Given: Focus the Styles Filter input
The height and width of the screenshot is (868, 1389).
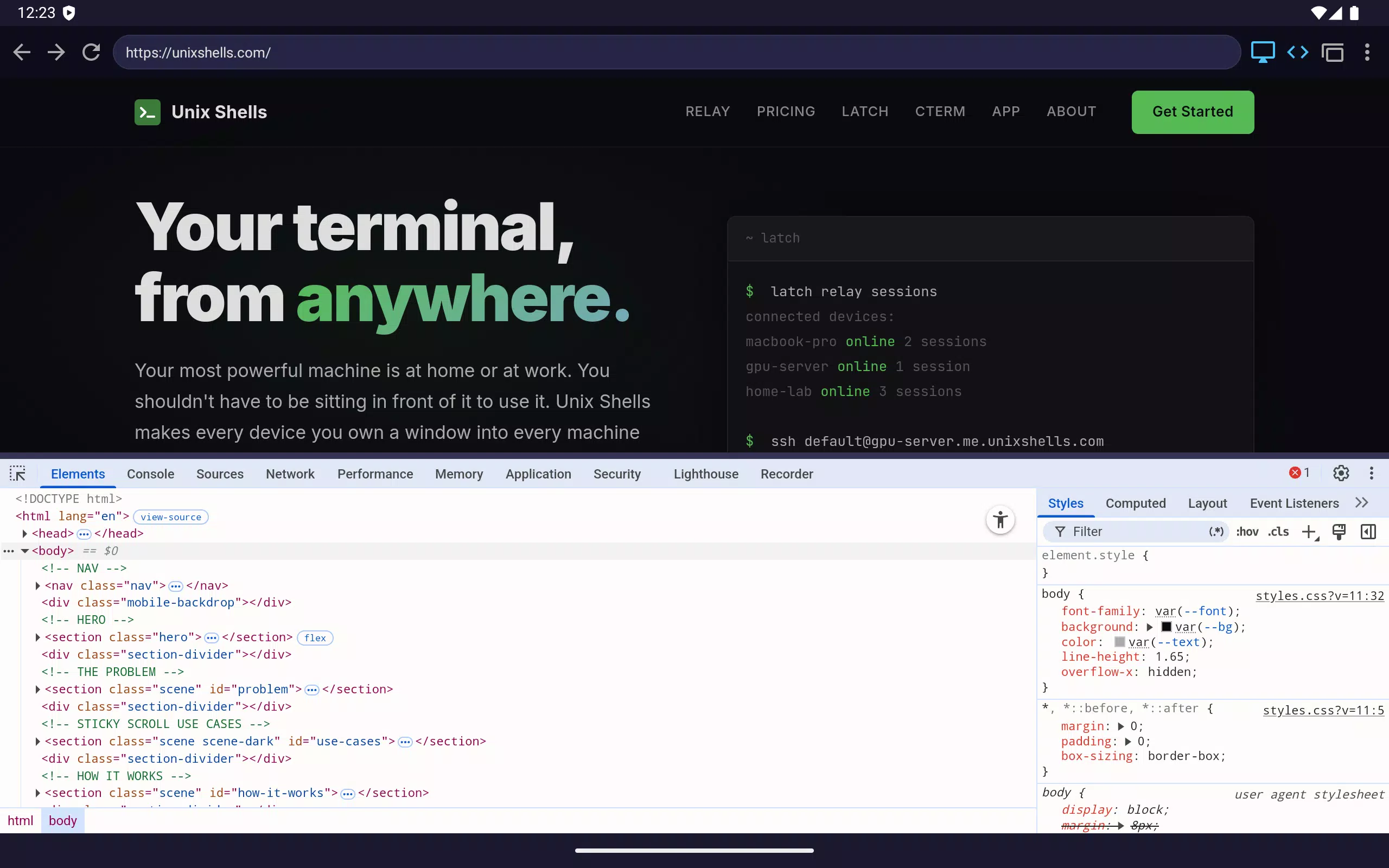Looking at the screenshot, I should [x=1137, y=532].
